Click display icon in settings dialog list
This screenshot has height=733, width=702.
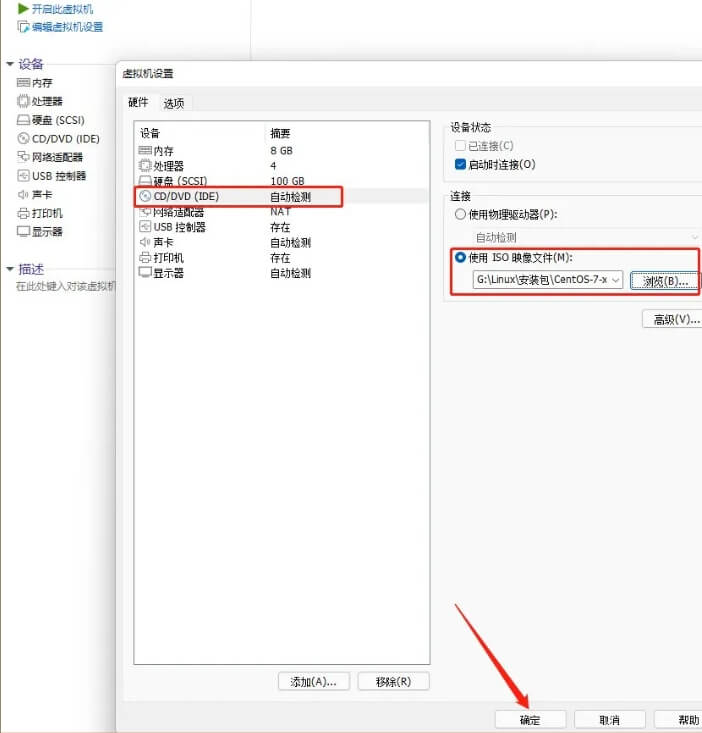coord(145,273)
